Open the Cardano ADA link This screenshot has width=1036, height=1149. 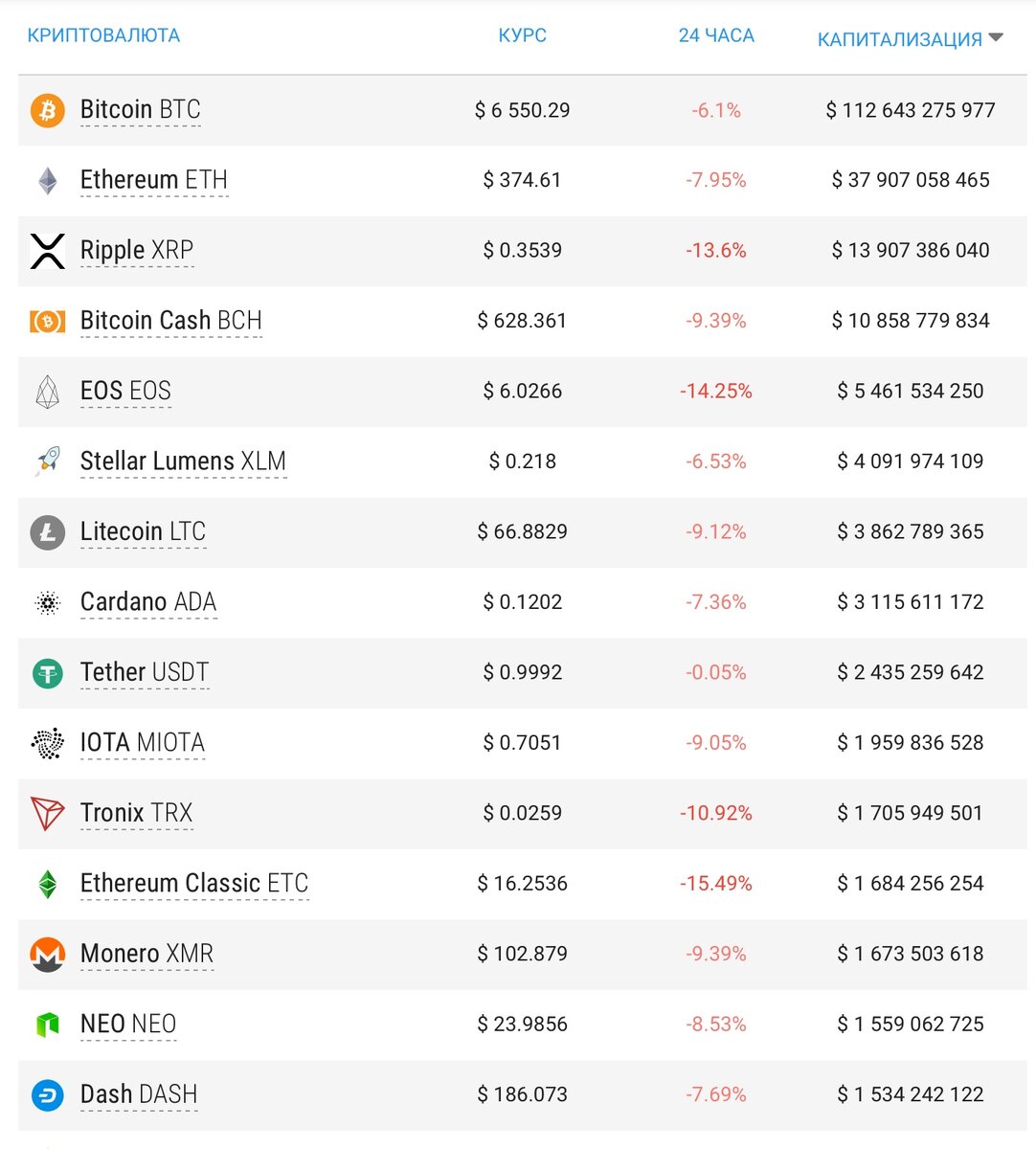point(148,602)
